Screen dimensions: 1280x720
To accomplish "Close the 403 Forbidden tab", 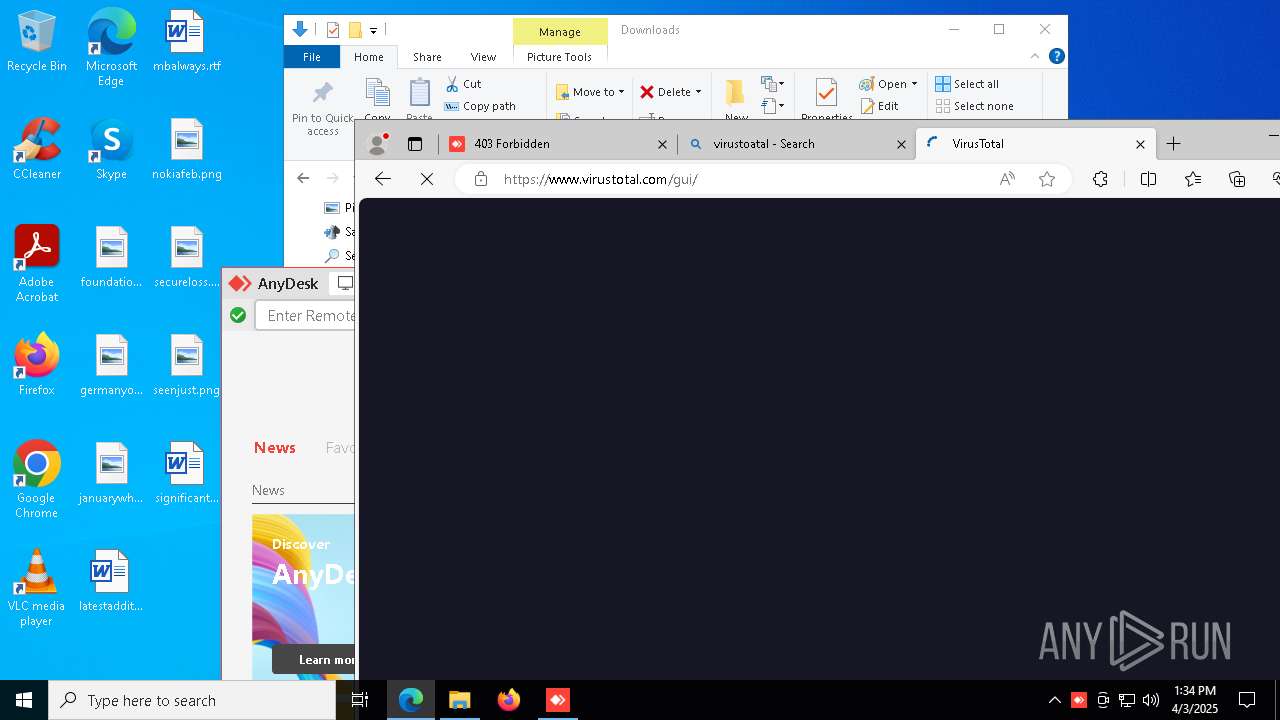I will click(662, 144).
